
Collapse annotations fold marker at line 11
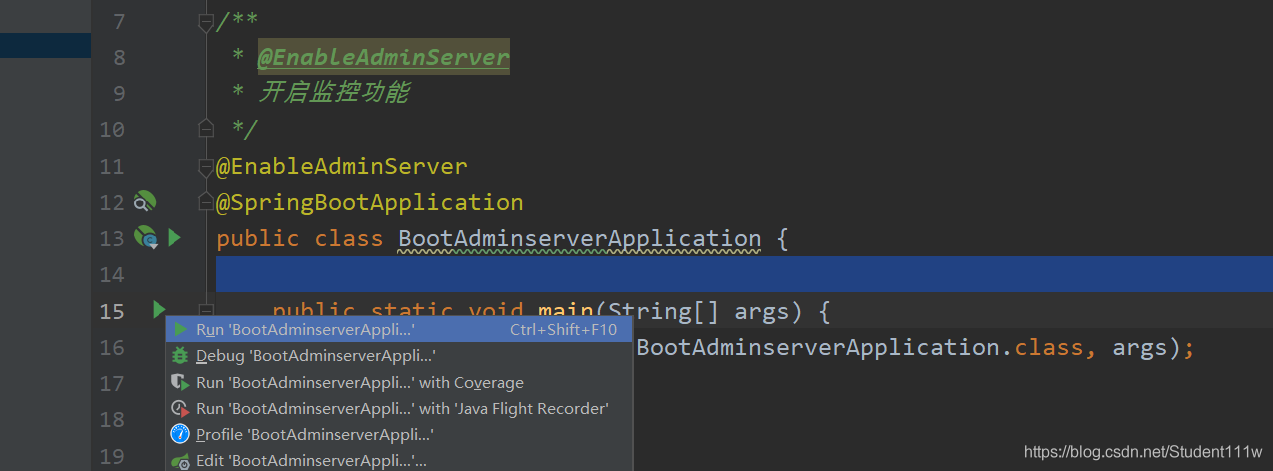pyautogui.click(x=206, y=166)
